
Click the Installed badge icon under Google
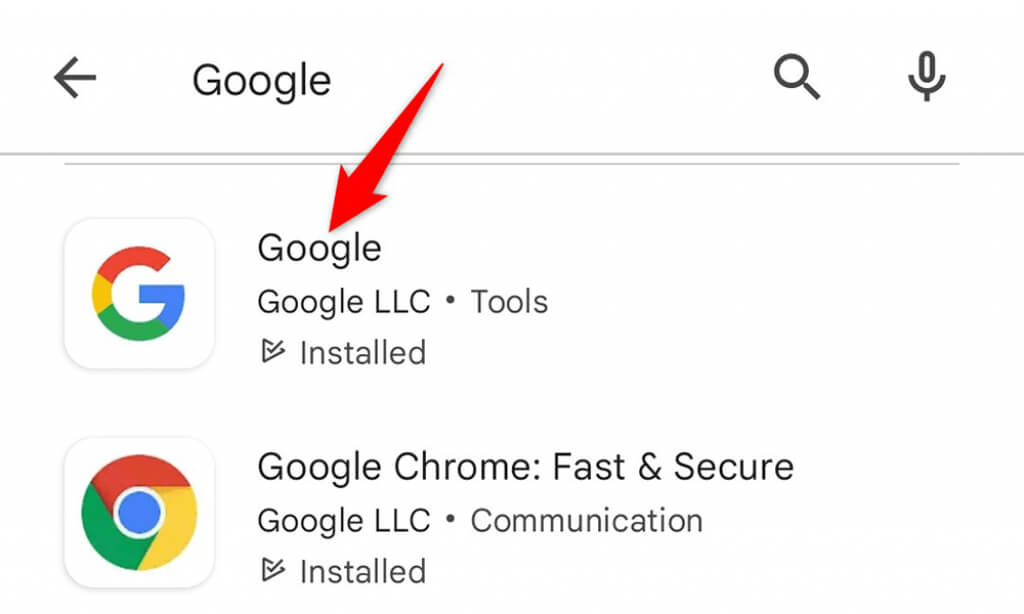point(272,352)
